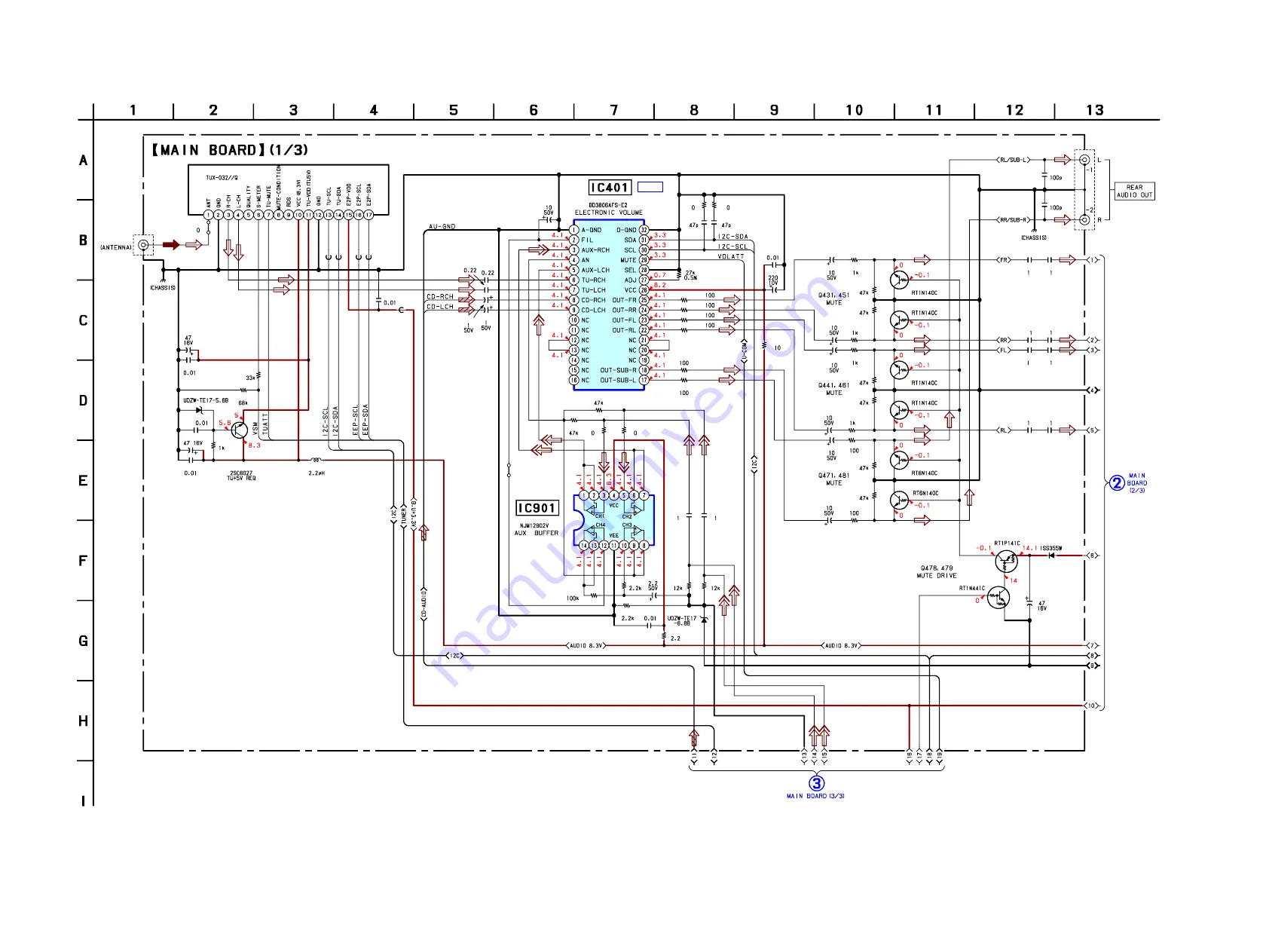Click connector pin 10 at right edge
1266x952 pixels.
[1091, 706]
